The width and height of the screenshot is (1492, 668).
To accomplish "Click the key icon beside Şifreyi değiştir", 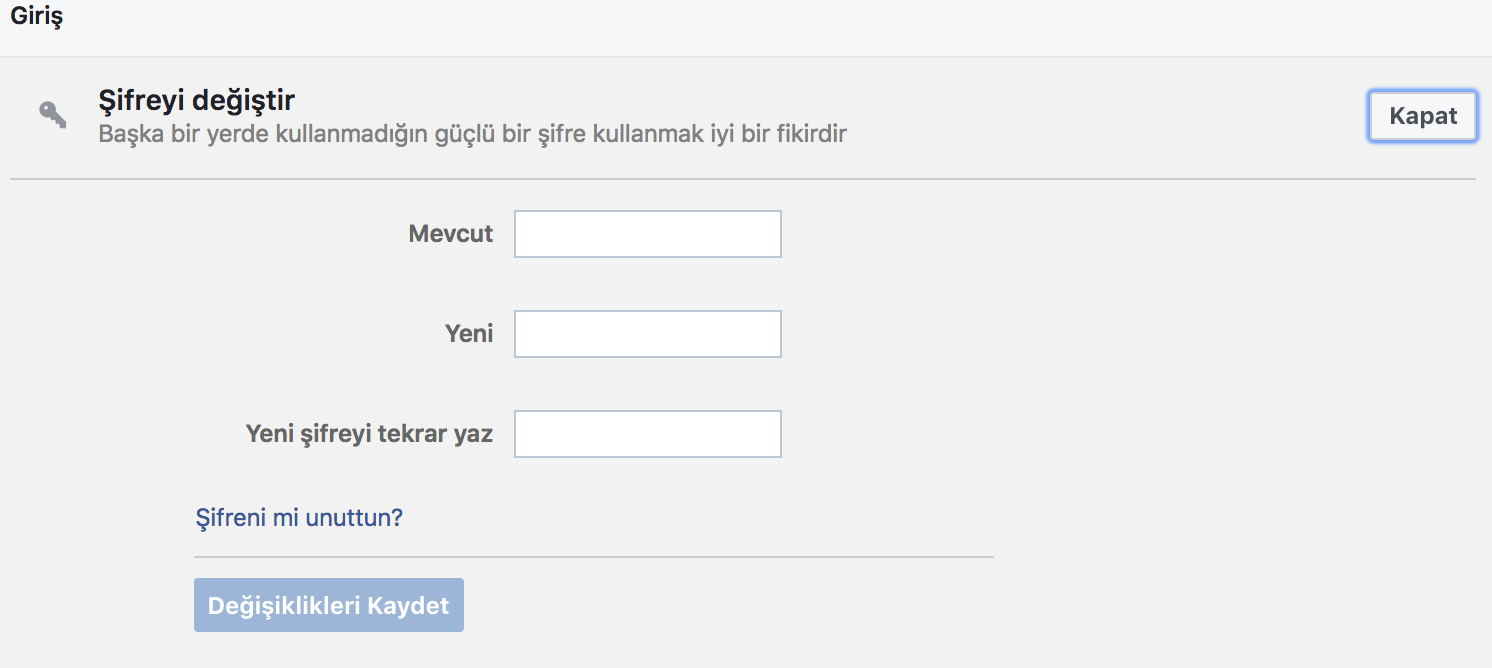I will tap(53, 115).
